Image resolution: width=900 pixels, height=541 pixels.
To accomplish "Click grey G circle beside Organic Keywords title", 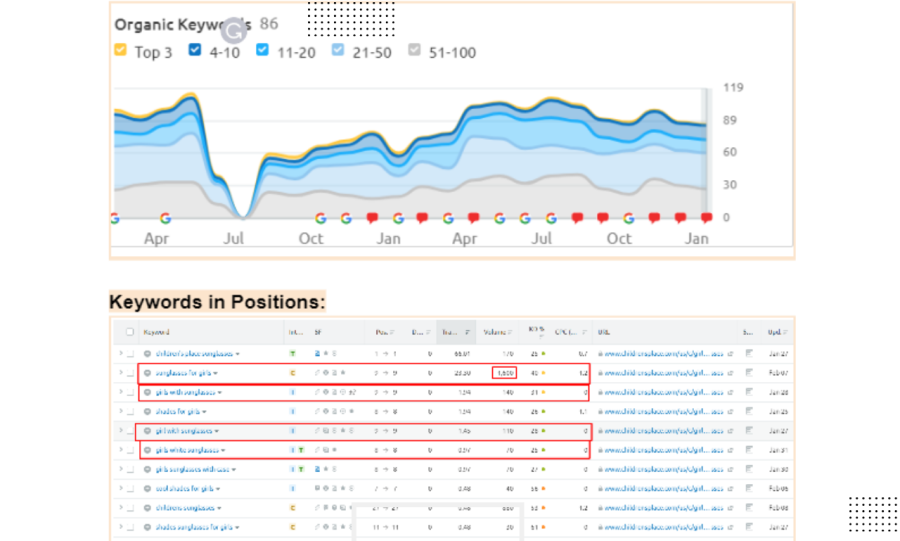I will point(234,30).
